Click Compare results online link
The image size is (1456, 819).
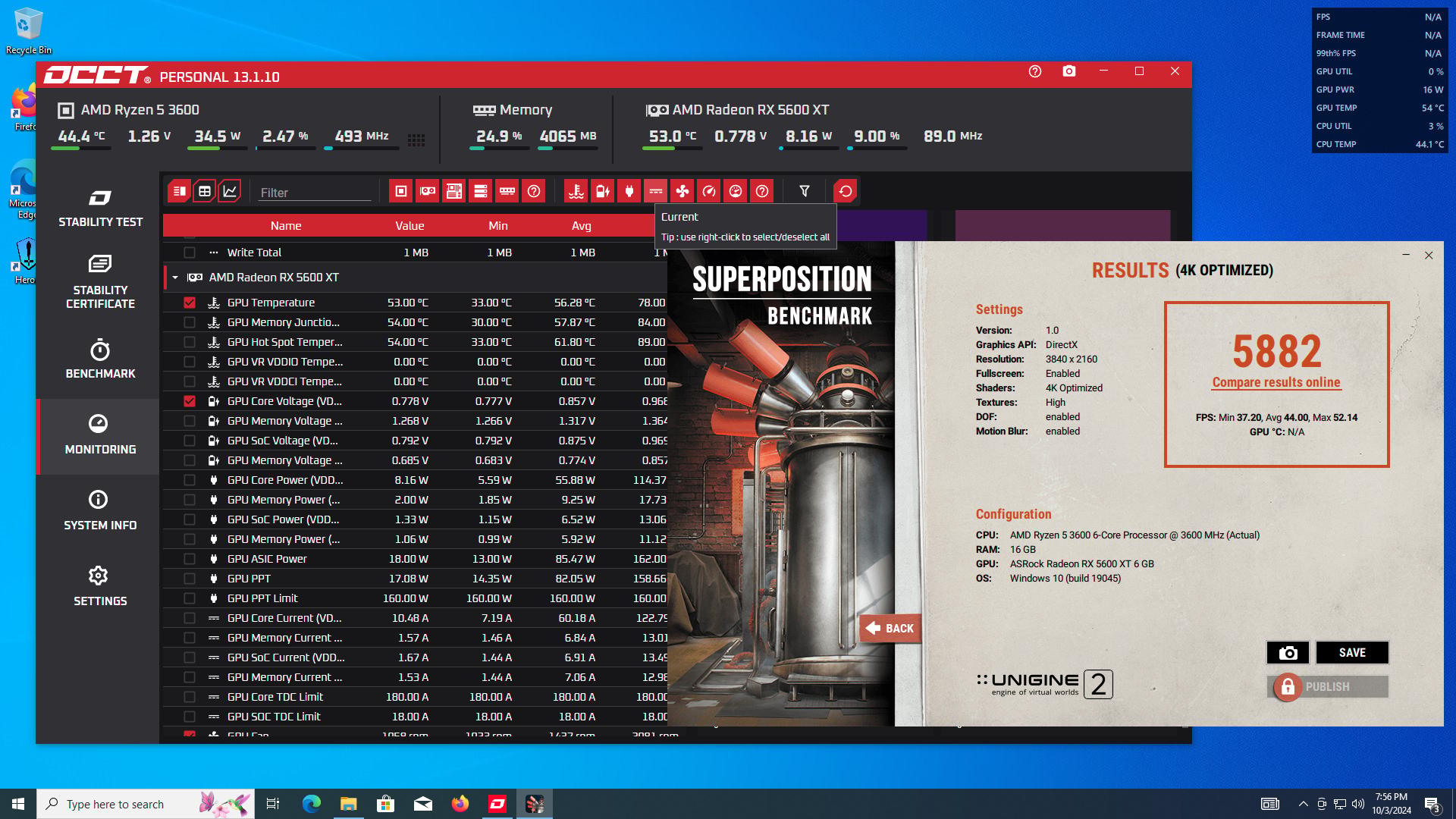pos(1276,383)
